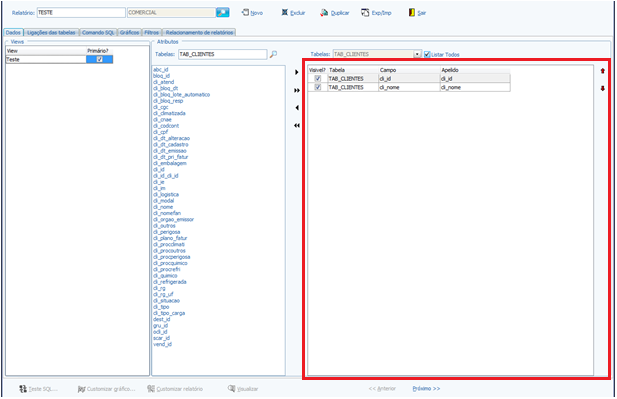Screen dimensions: 617x399
Task: Create a new report with Novo
Action: (x=252, y=13)
